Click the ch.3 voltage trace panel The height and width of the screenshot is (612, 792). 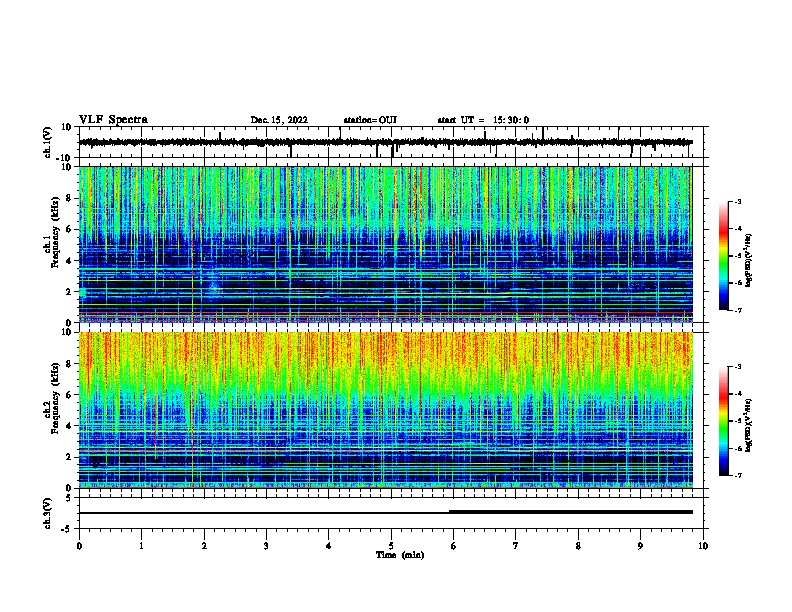[393, 513]
